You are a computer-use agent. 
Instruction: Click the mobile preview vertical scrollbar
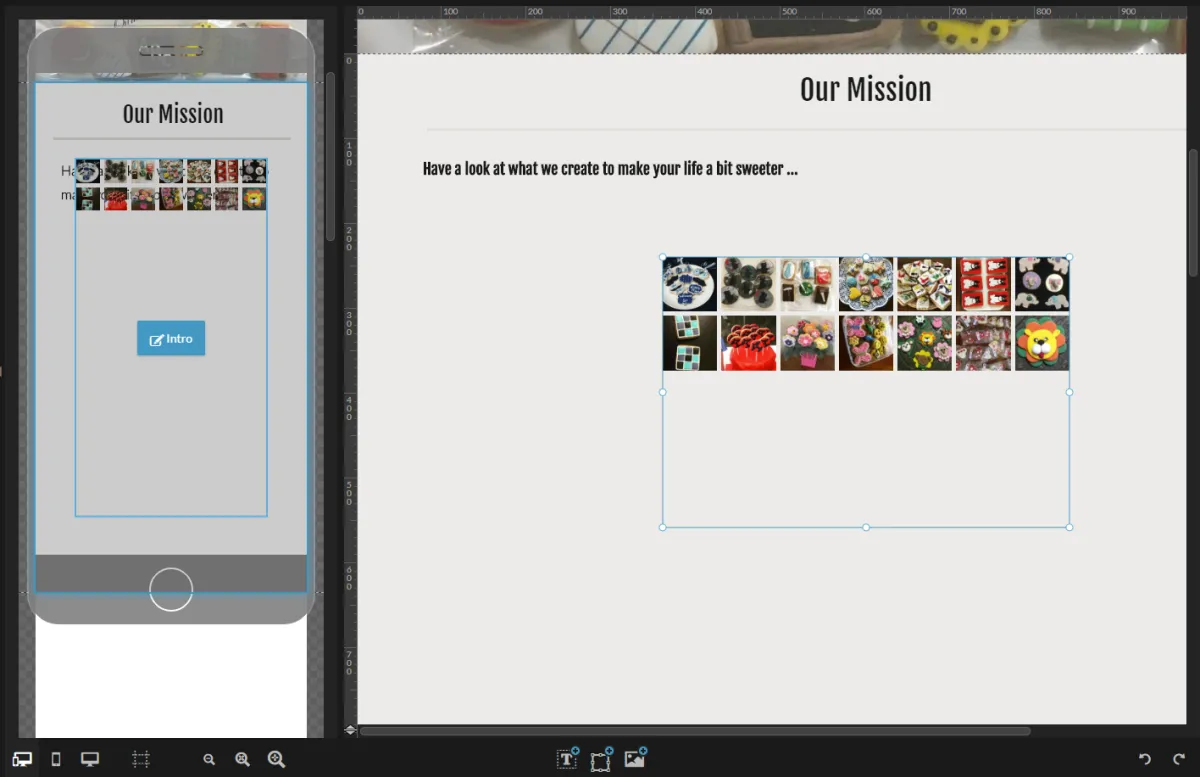pyautogui.click(x=330, y=156)
